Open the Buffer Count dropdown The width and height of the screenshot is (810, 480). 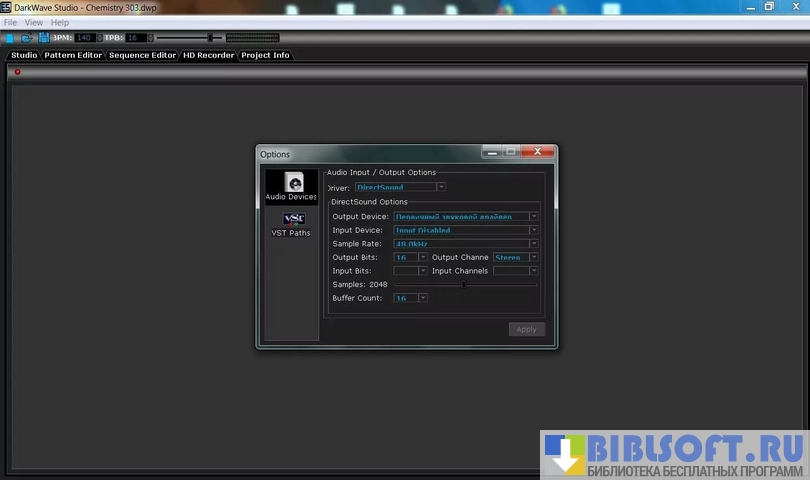click(423, 298)
